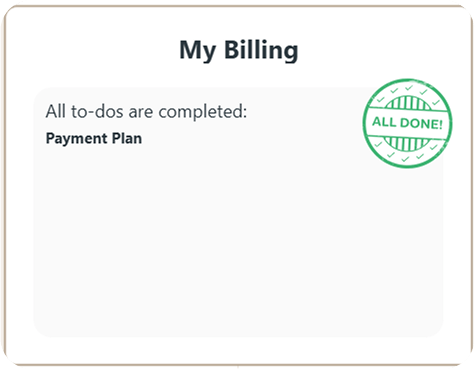The image size is (475, 369).
Task: Select the My Billing heading
Action: pyautogui.click(x=239, y=50)
